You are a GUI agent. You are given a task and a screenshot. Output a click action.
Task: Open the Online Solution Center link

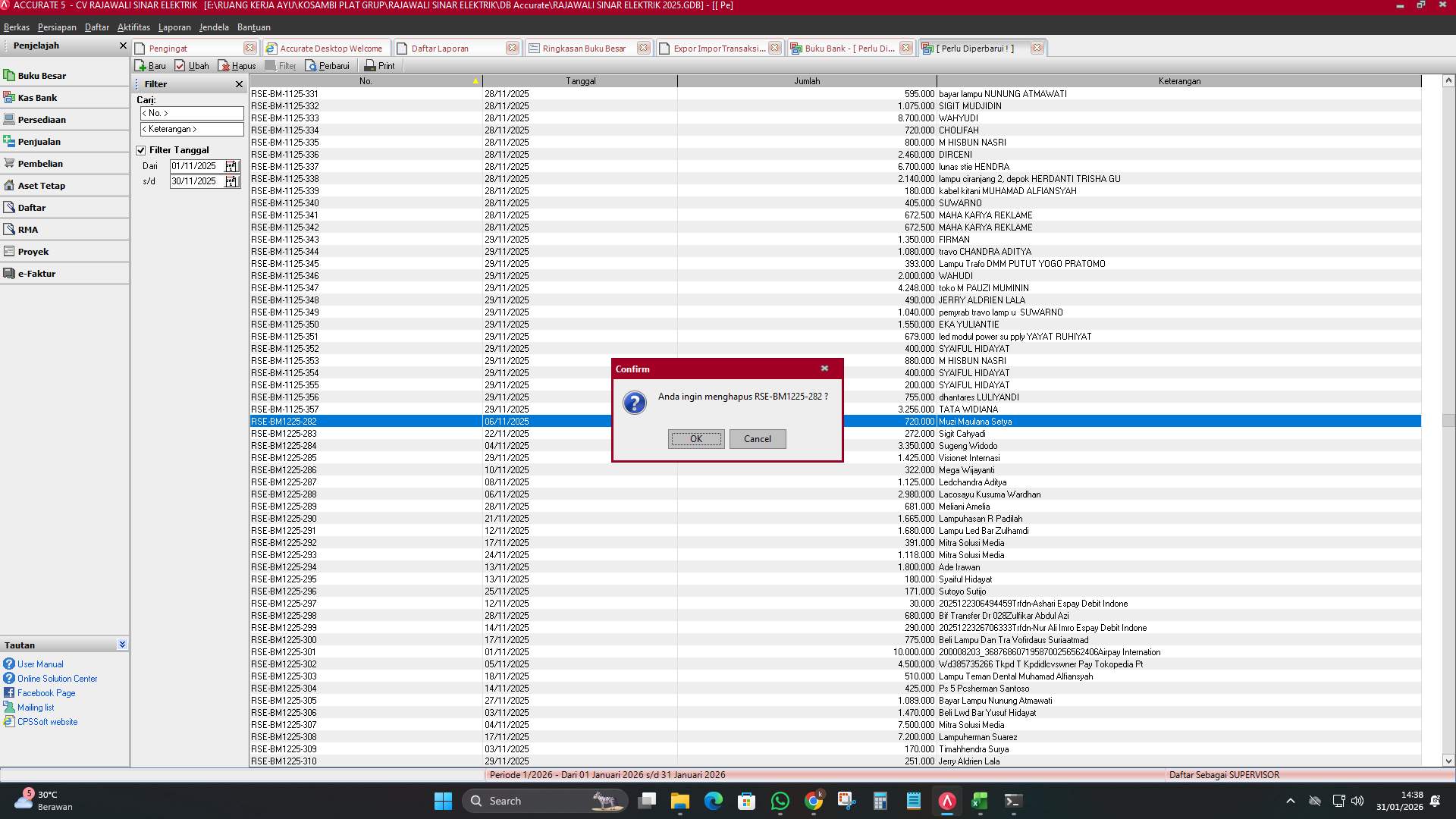pyautogui.click(x=58, y=679)
